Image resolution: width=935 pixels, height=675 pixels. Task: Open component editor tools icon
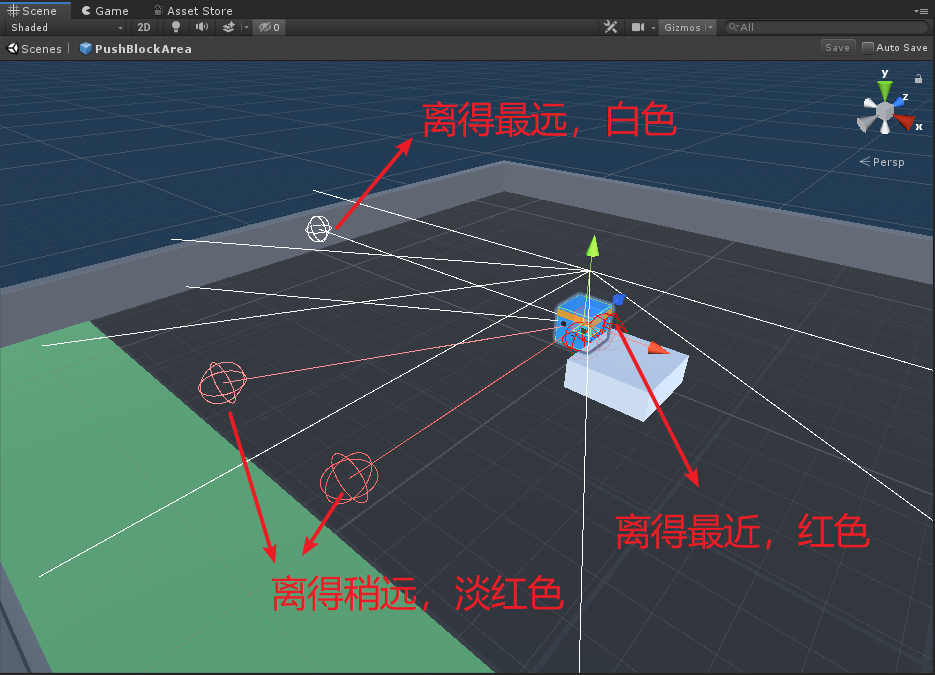611,27
